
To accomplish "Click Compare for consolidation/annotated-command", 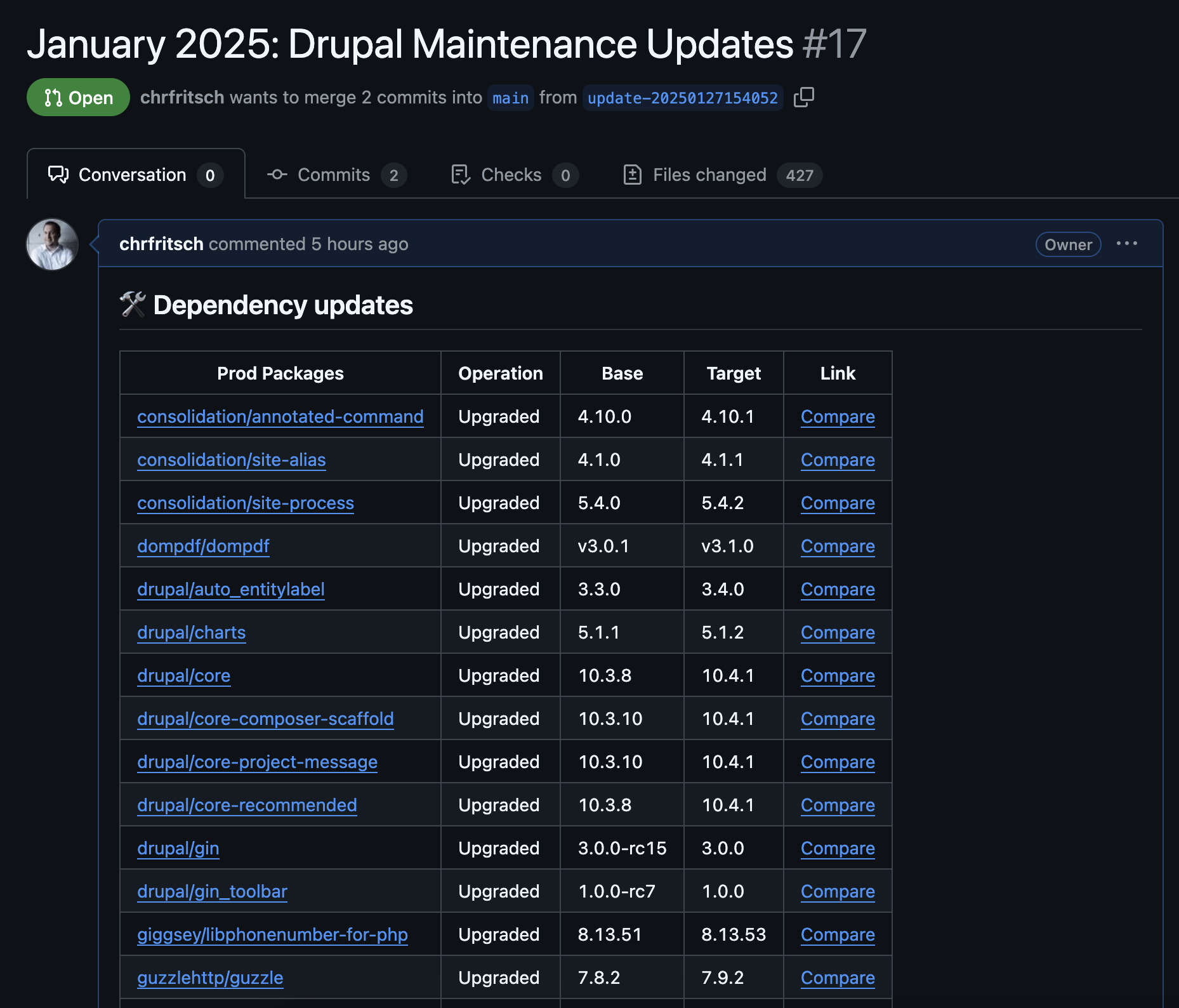I will coord(838,416).
